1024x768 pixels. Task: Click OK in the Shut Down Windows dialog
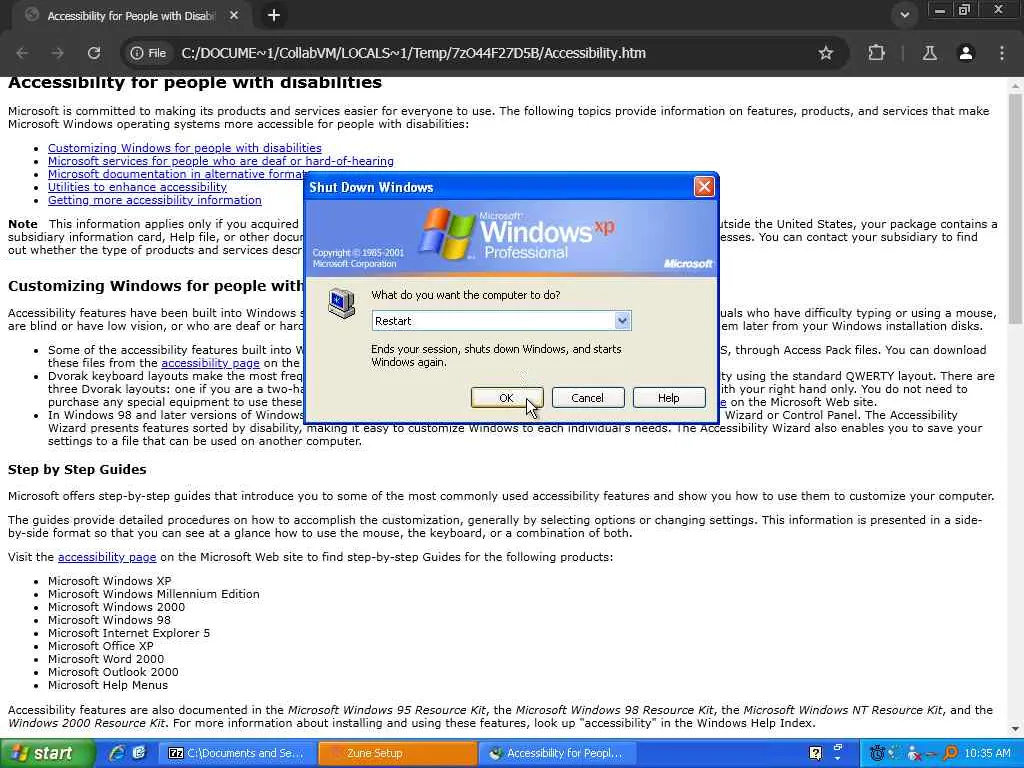(506, 398)
